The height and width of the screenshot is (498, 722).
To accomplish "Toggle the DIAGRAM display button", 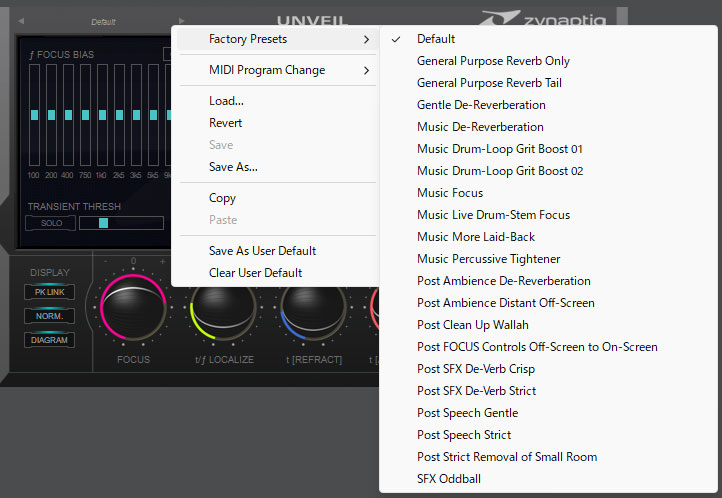I will coord(49,340).
